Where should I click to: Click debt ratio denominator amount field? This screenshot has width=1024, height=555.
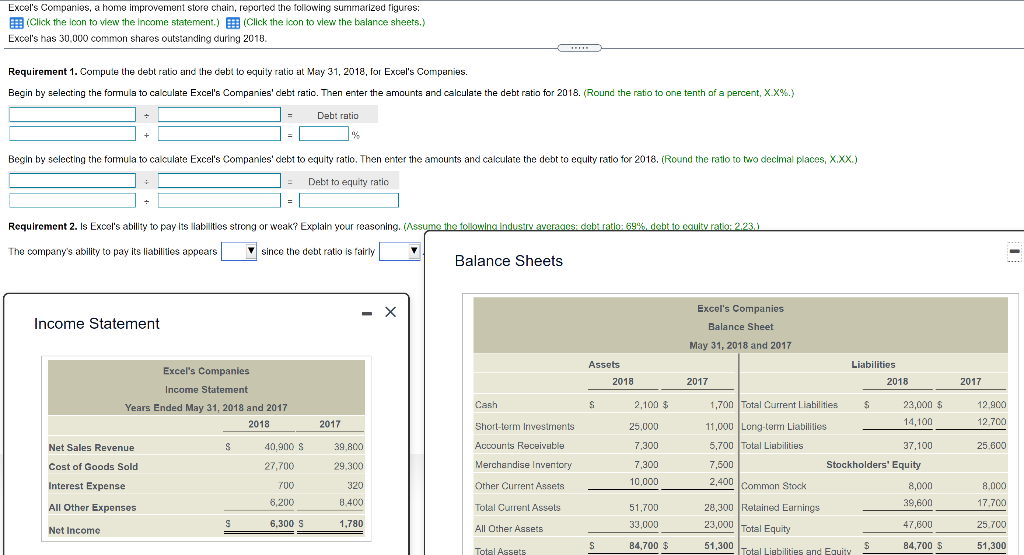pyautogui.click(x=219, y=134)
